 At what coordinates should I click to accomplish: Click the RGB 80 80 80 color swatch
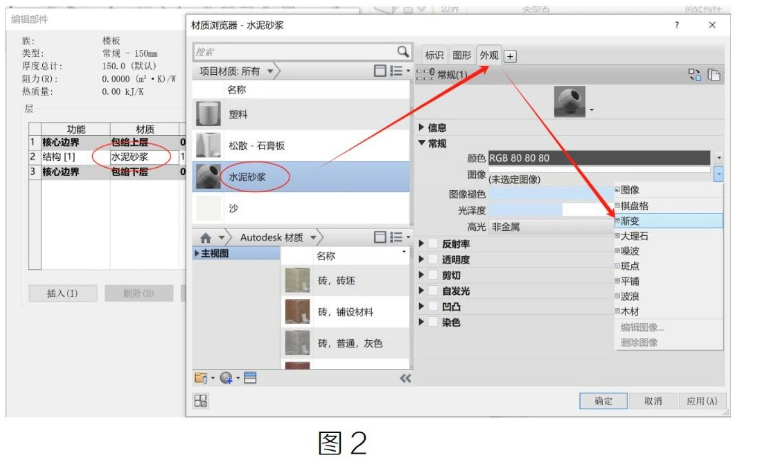(x=599, y=158)
